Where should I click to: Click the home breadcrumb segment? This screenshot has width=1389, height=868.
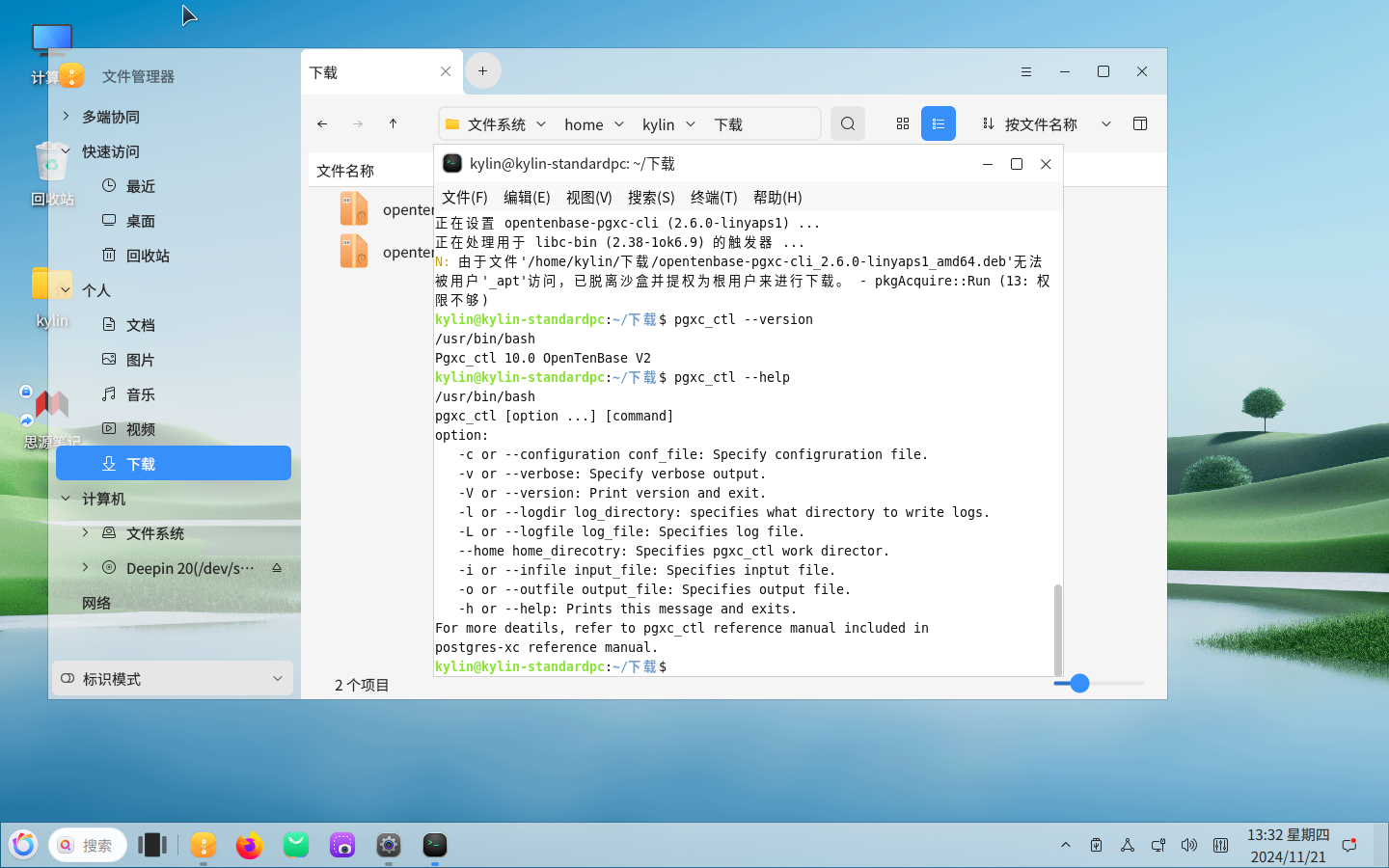point(584,124)
